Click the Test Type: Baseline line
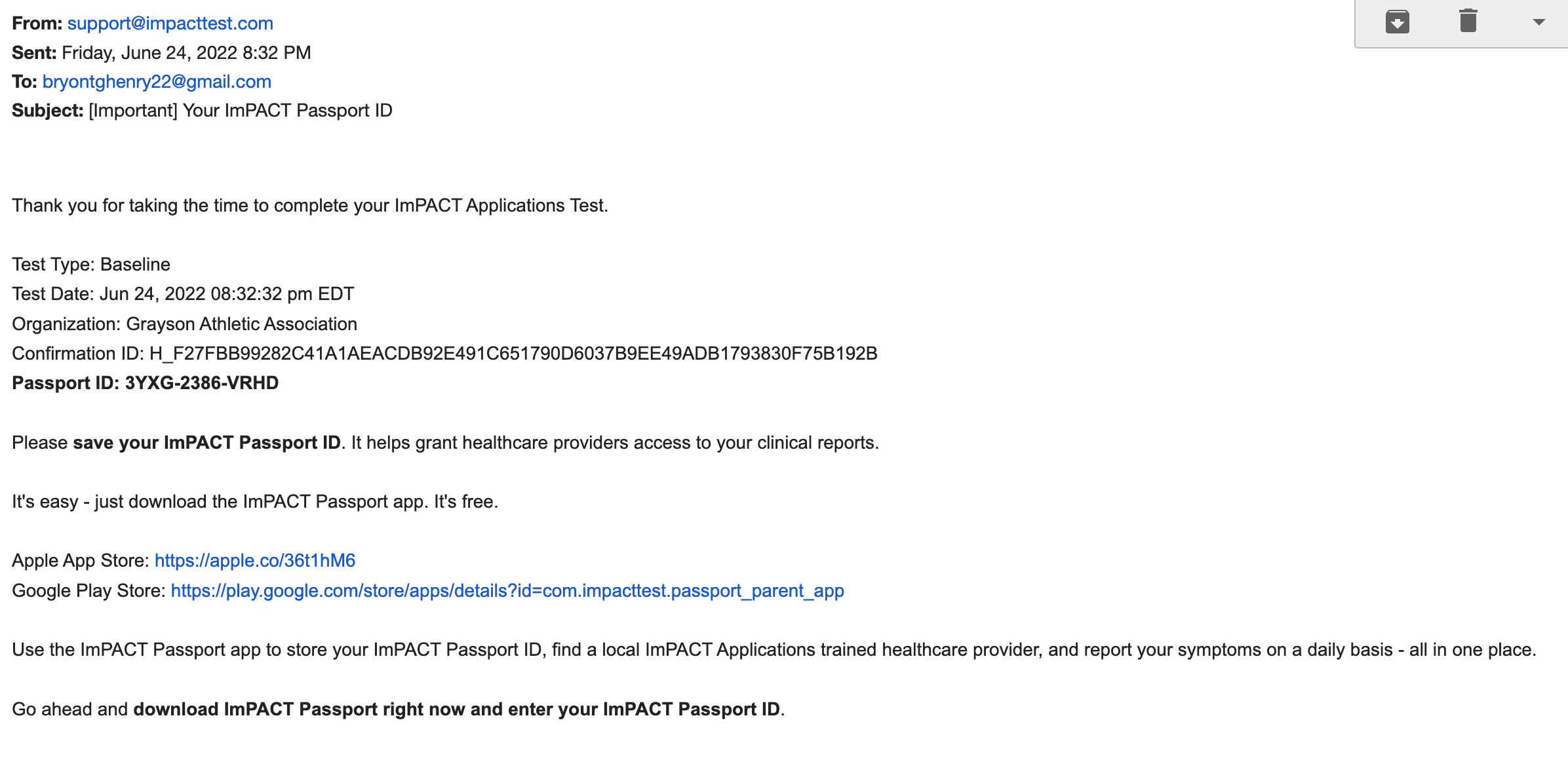This screenshot has height=777, width=1568. click(x=91, y=264)
